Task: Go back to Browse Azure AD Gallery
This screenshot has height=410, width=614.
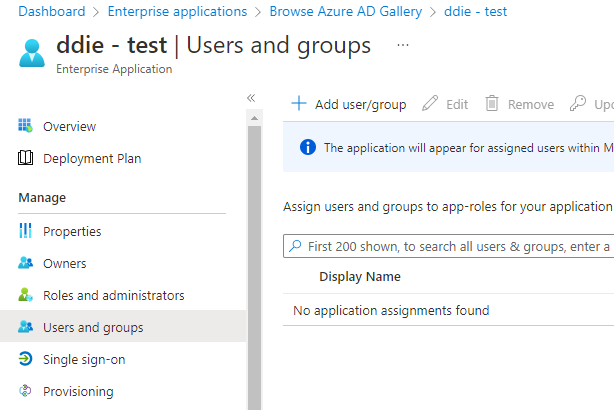Action: click(x=346, y=11)
